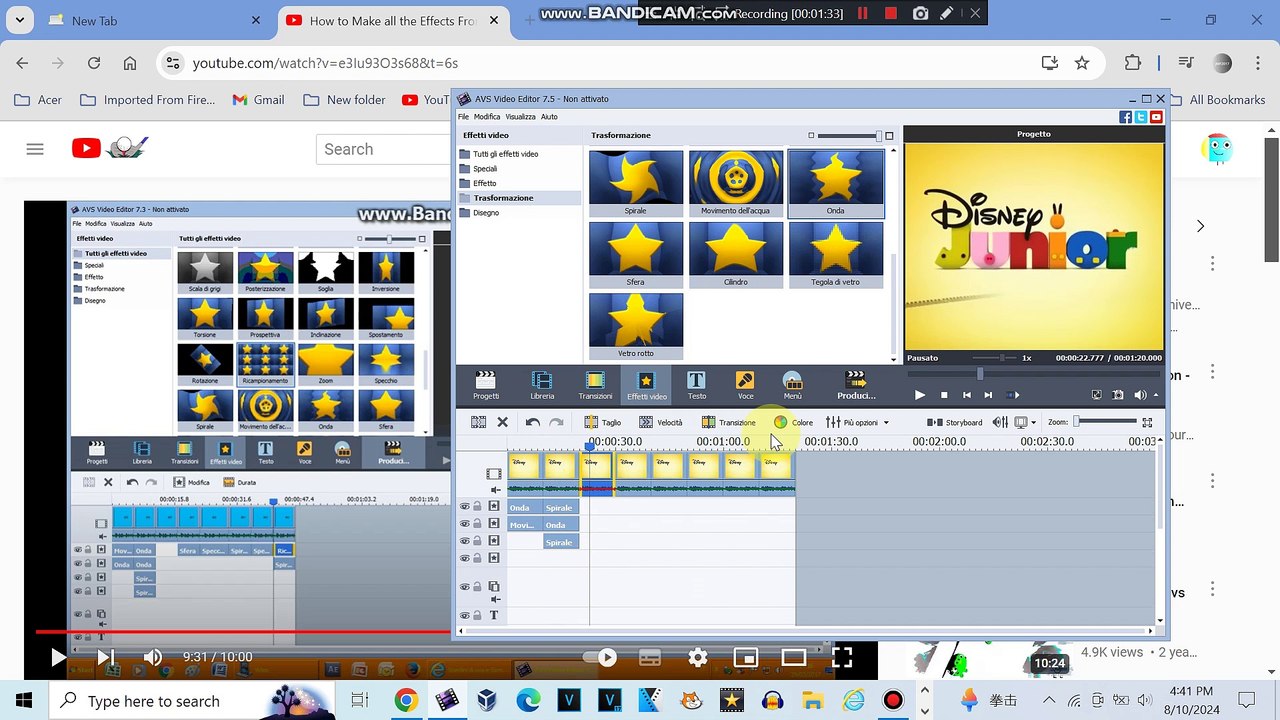
Task: Click the Taglio trim tool
Action: 603,422
